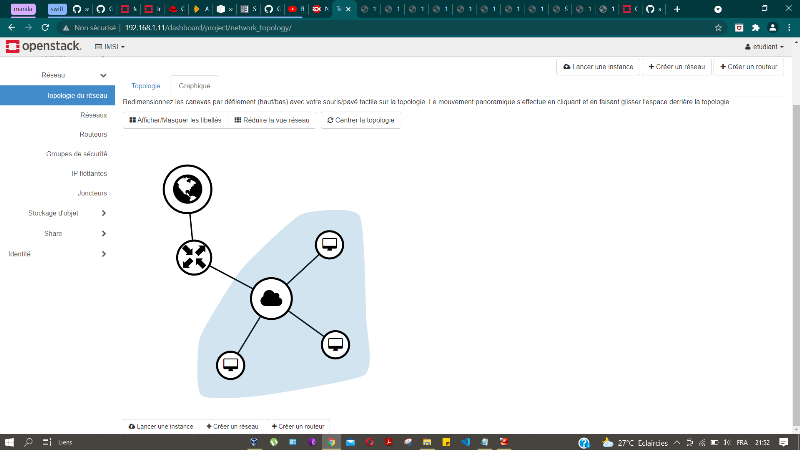Click the bottom Créer un routeur button
Viewport: 800px width, 450px height.
click(x=298, y=426)
